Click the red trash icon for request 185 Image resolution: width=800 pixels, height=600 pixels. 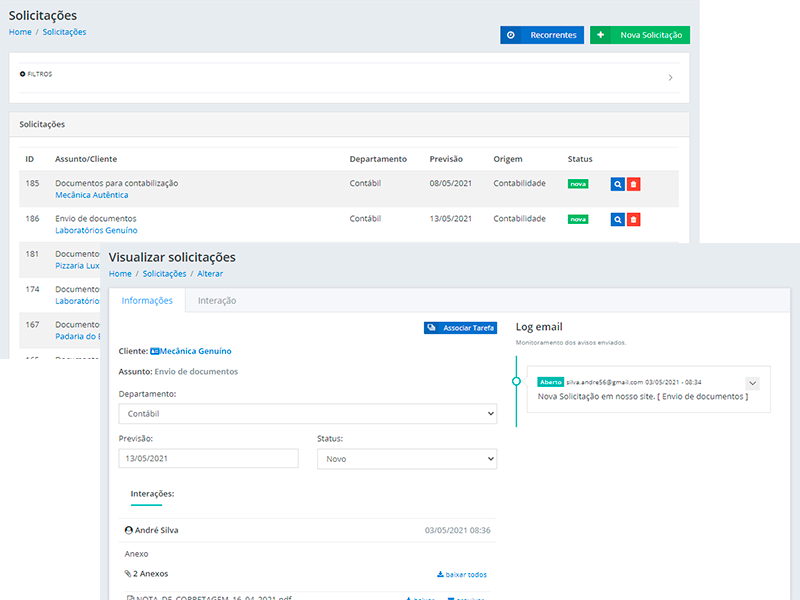[x=634, y=185]
